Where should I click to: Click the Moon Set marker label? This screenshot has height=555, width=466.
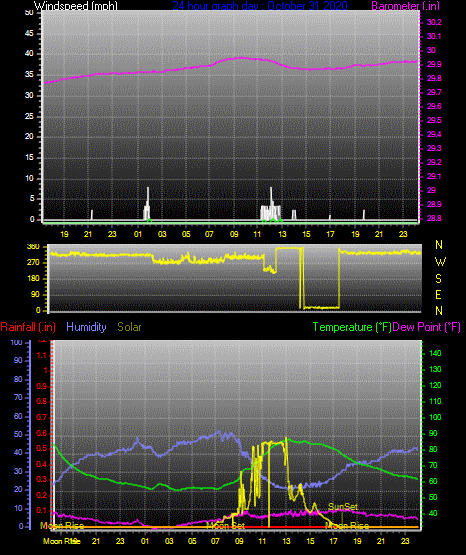225,526
